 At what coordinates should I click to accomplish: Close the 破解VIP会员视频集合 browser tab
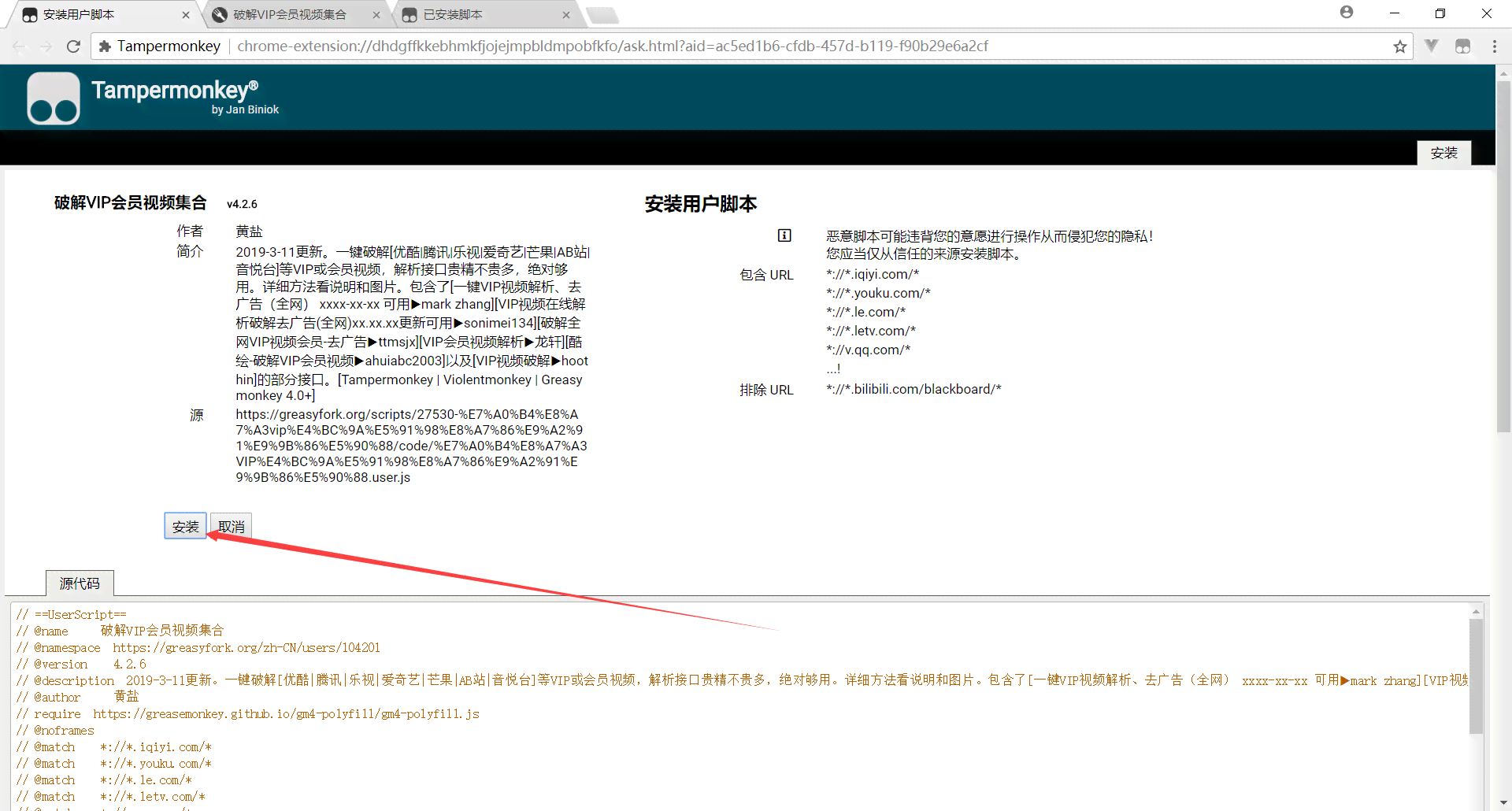tap(376, 15)
